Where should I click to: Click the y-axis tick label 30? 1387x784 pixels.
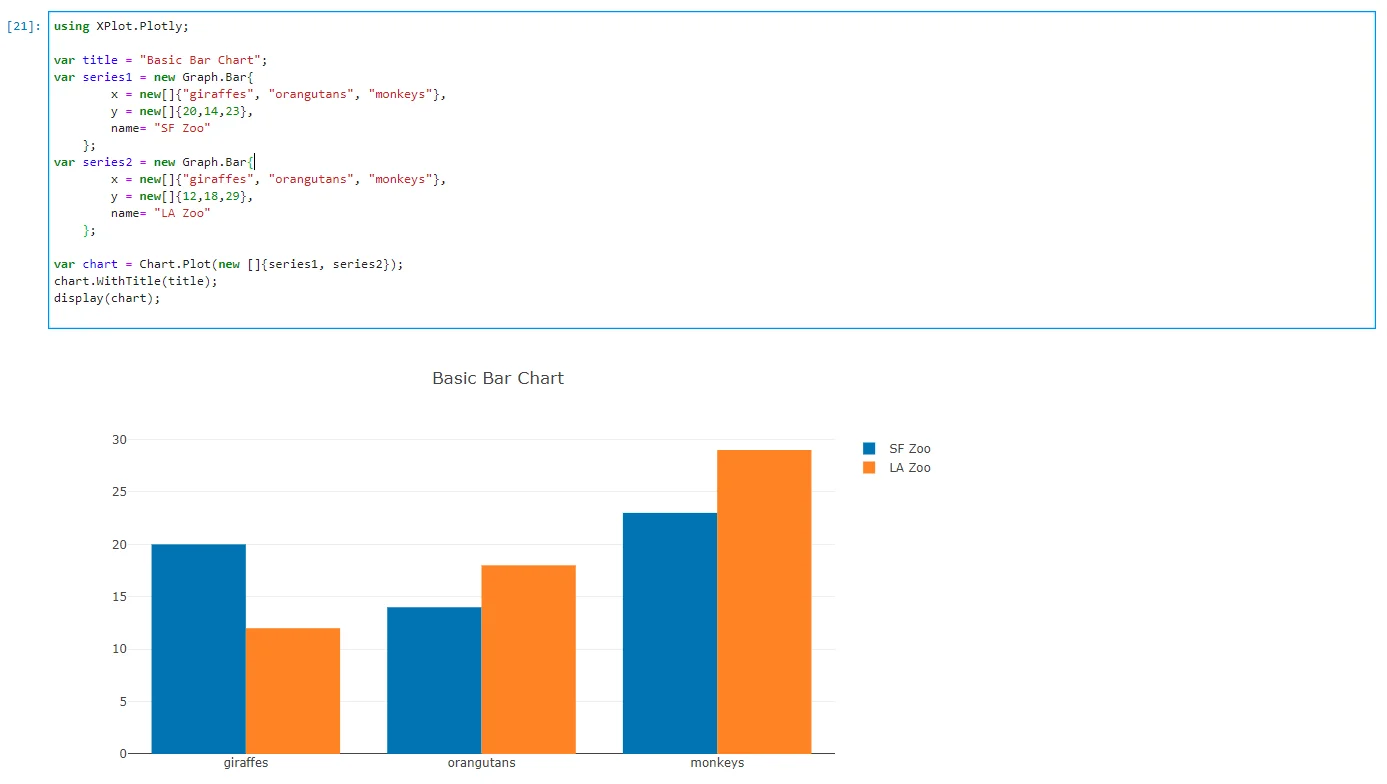[x=119, y=440]
